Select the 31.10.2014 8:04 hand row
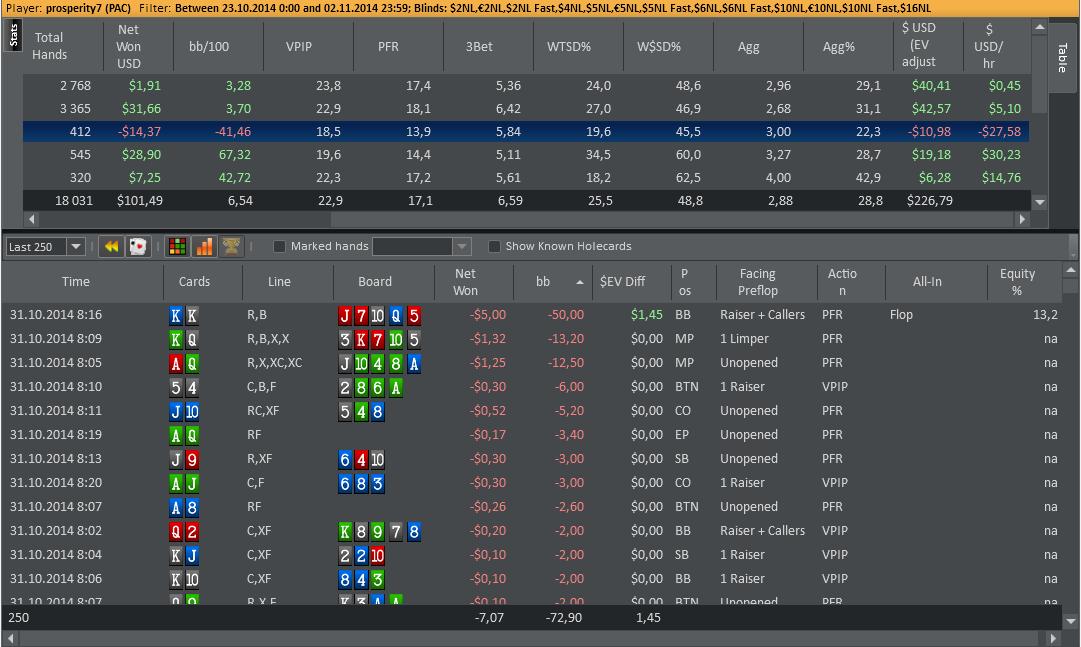Viewport: 1081px width, 647px height. click(532, 555)
